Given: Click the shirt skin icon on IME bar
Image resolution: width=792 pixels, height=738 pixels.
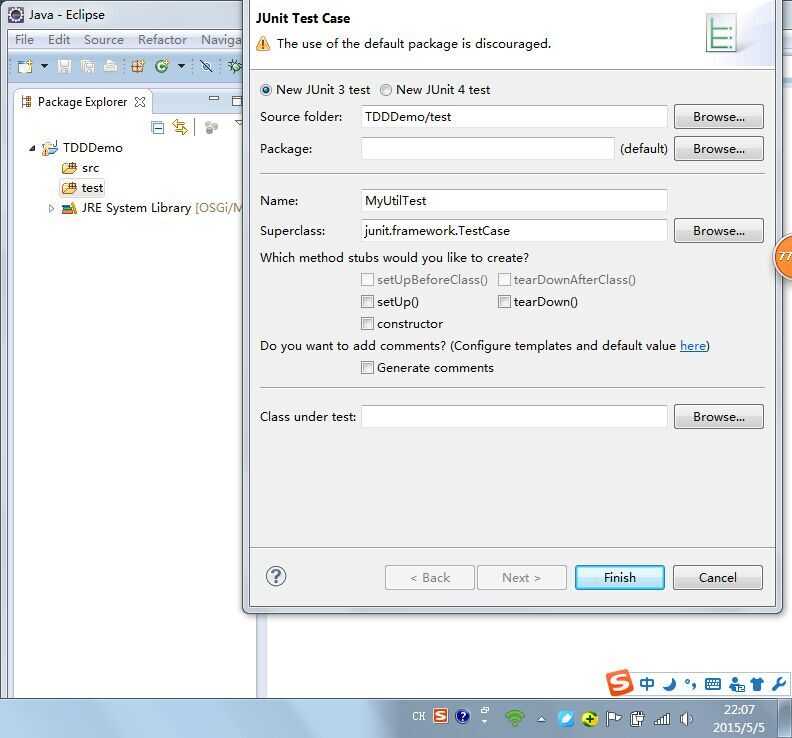Looking at the screenshot, I should (757, 685).
